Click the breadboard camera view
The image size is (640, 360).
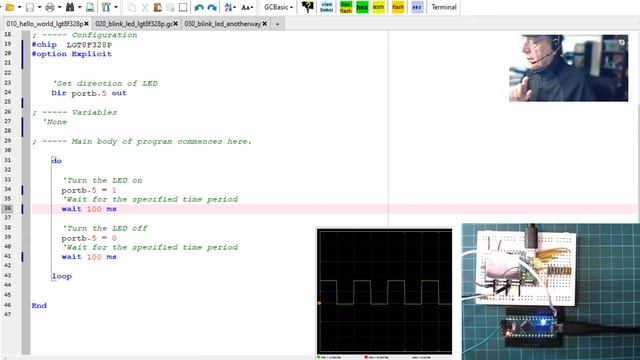[x=551, y=291]
